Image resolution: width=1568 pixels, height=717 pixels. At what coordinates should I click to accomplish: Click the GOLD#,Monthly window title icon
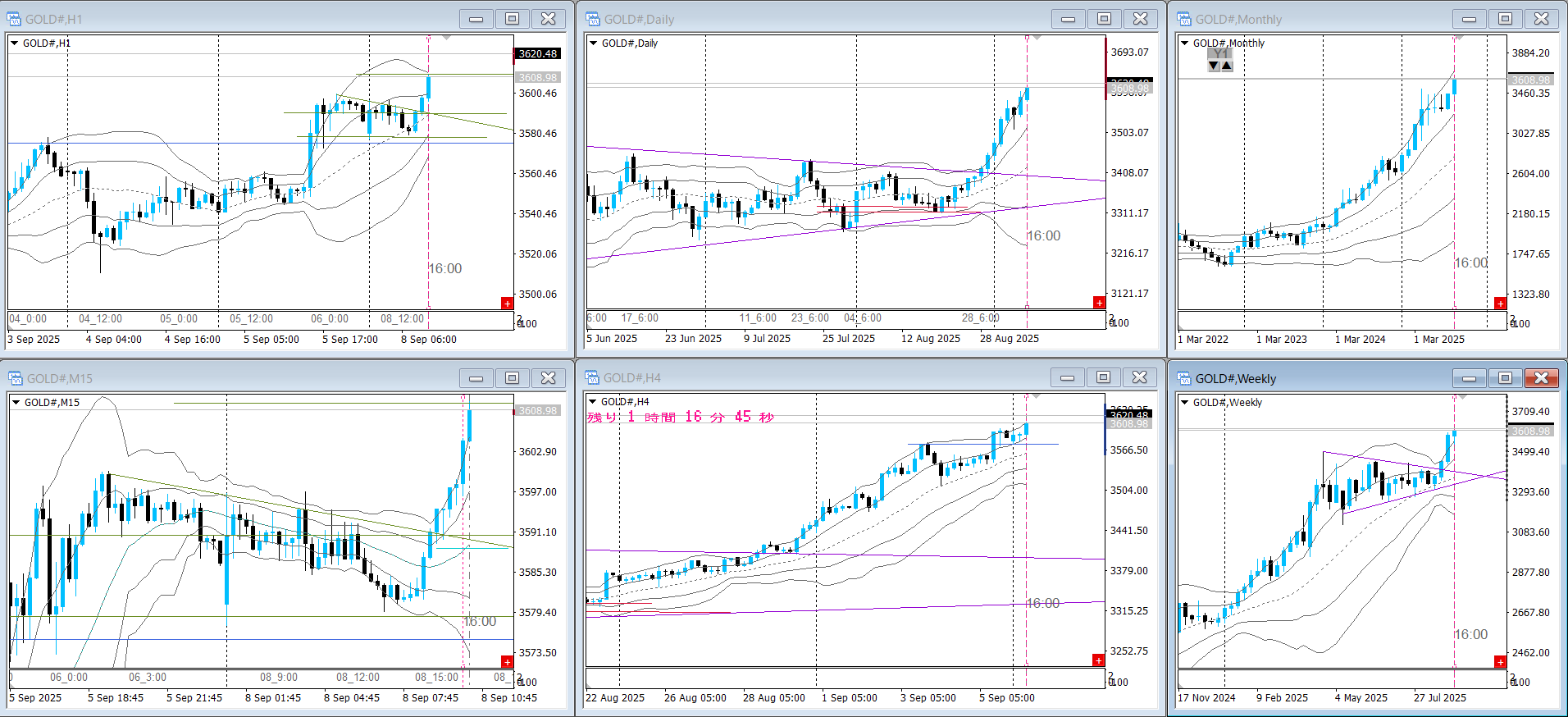coord(1183,19)
